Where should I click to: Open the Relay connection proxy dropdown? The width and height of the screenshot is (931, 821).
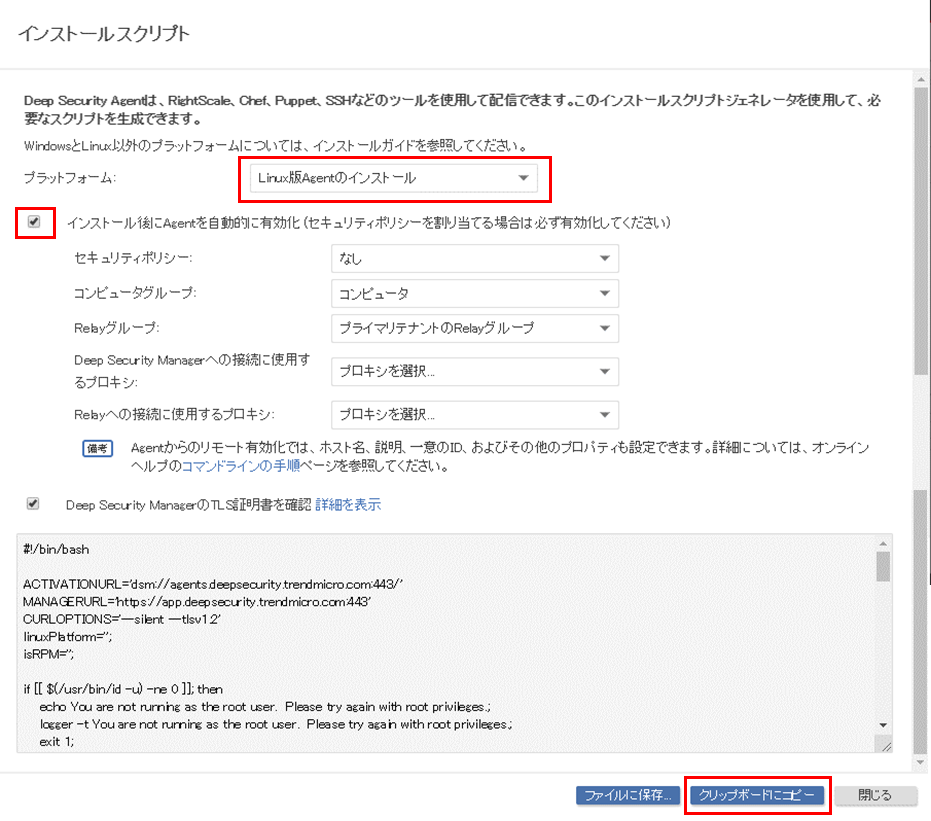pos(474,414)
